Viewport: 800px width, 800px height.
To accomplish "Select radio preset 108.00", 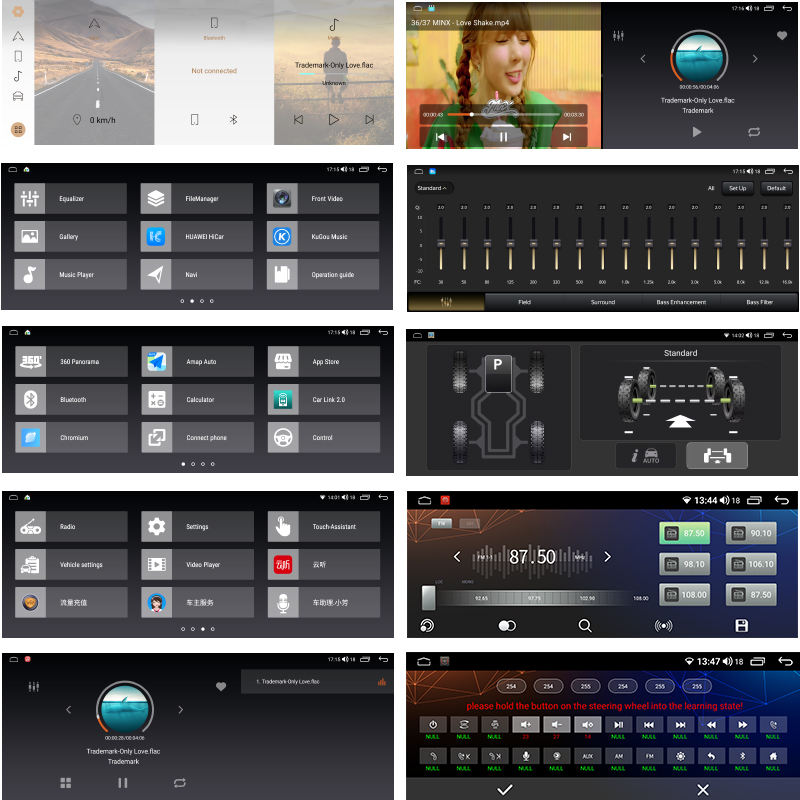I will click(685, 594).
